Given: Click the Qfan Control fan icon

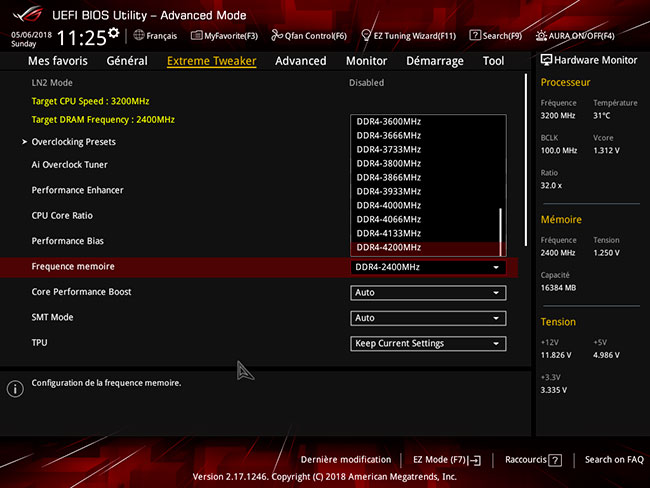Looking at the screenshot, I should pyautogui.click(x=277, y=35).
